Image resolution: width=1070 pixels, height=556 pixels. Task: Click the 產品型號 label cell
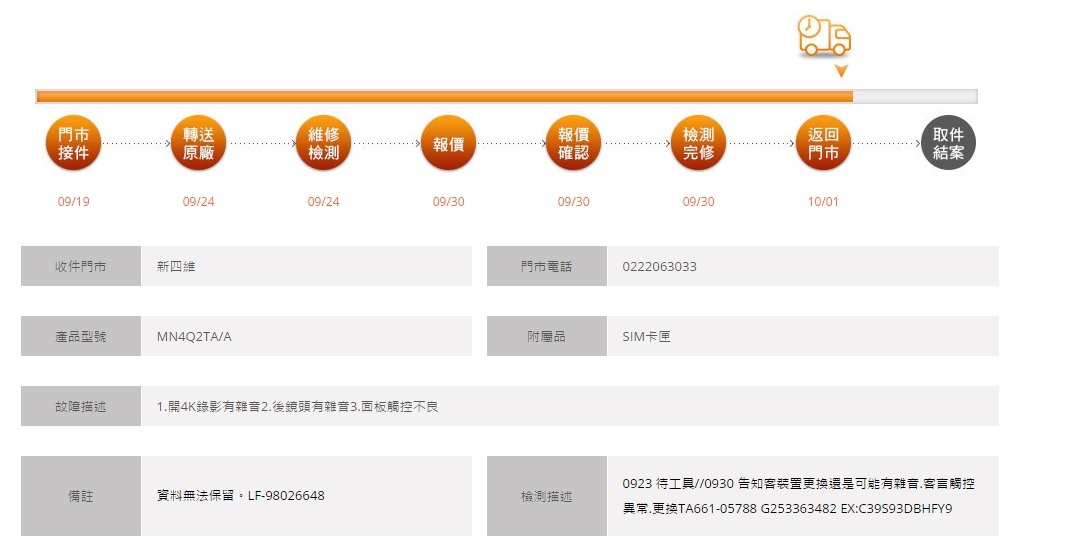(81, 336)
